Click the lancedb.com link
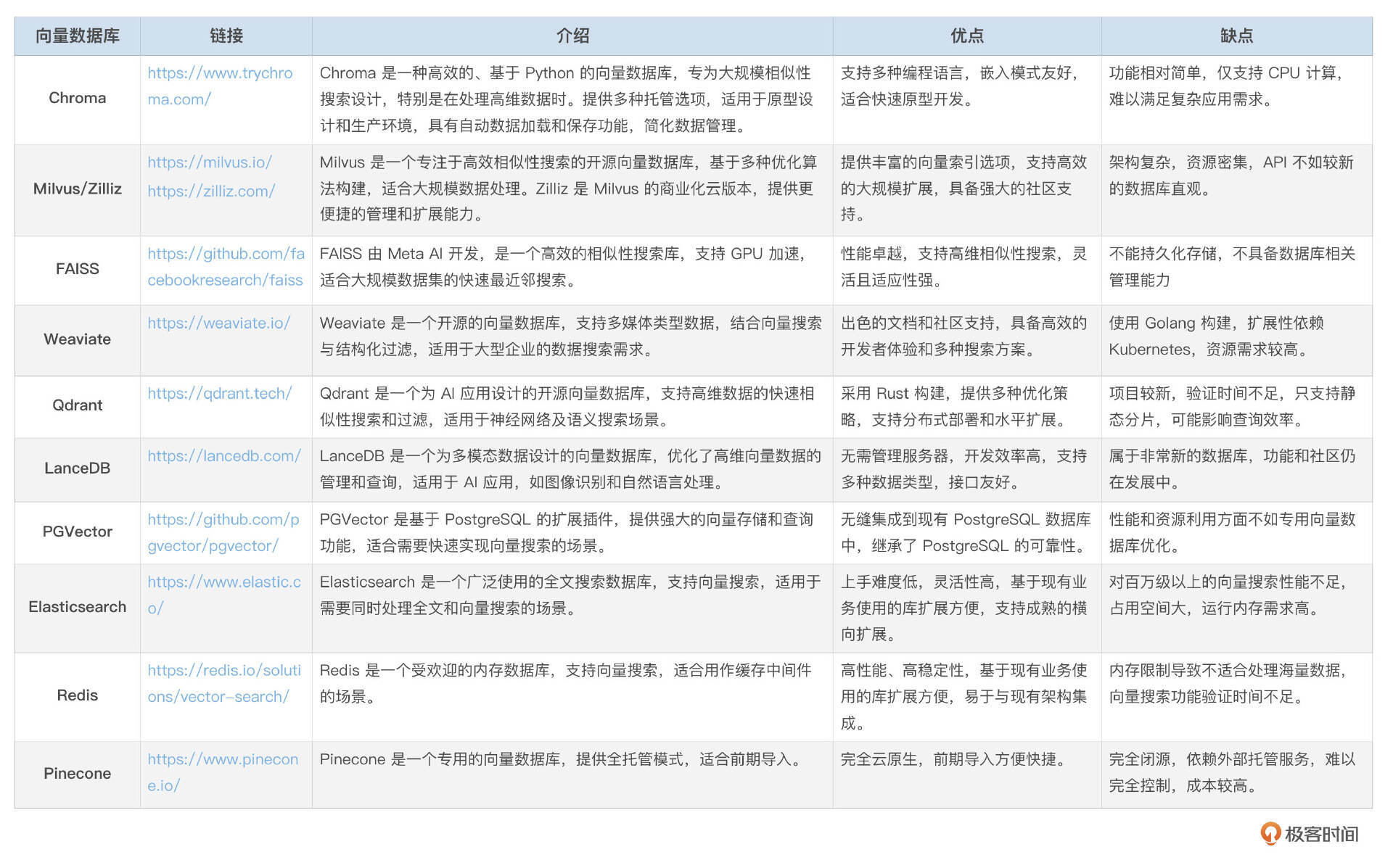 [223, 456]
